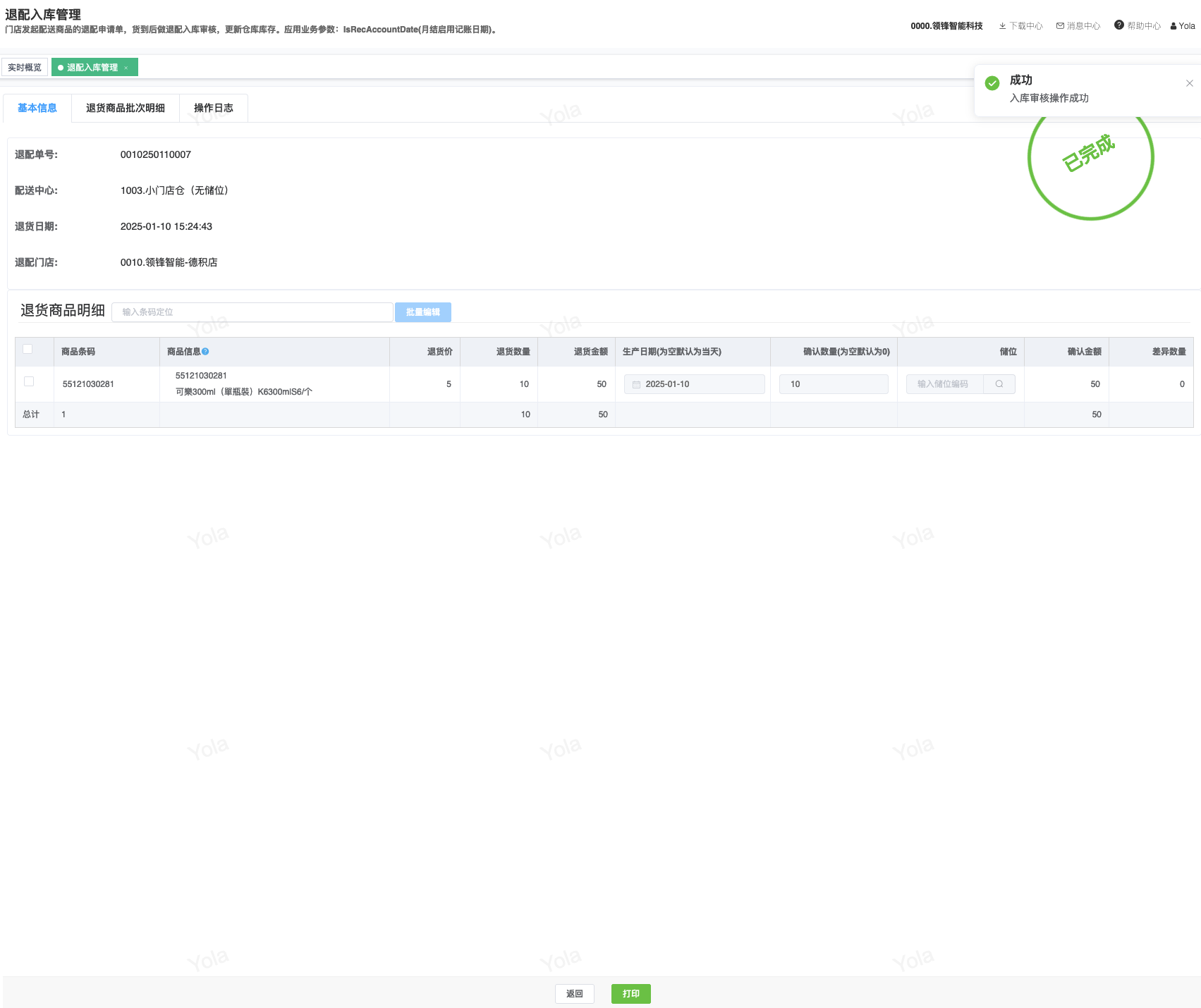Click the 批量编辑 button

point(423,312)
